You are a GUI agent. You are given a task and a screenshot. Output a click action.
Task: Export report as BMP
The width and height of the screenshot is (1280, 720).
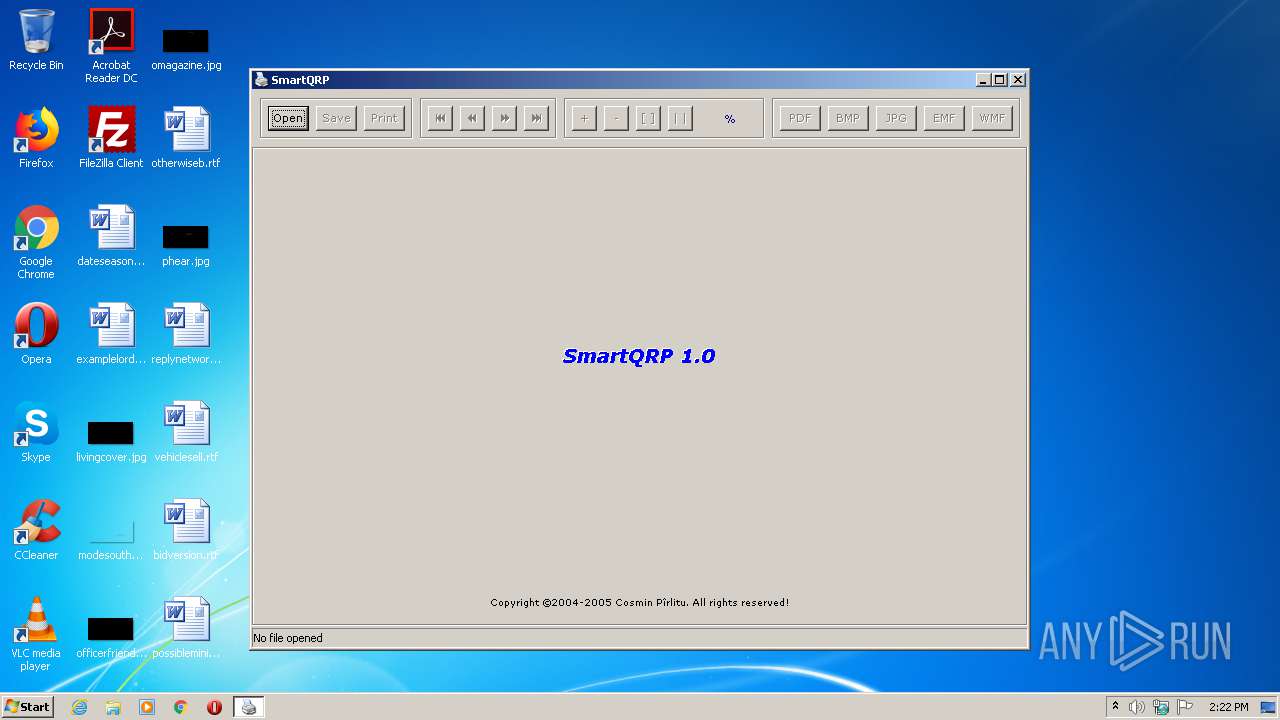tap(848, 118)
